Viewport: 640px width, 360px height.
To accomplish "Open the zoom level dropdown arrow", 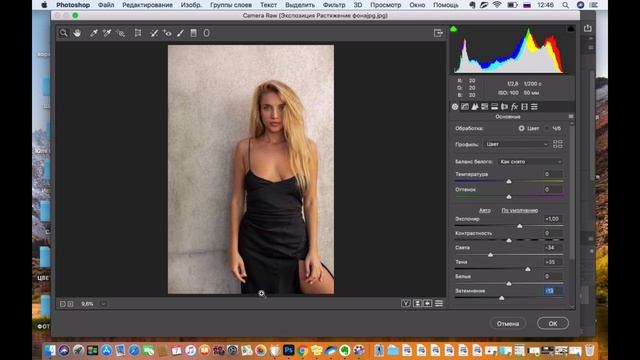I will point(103,304).
